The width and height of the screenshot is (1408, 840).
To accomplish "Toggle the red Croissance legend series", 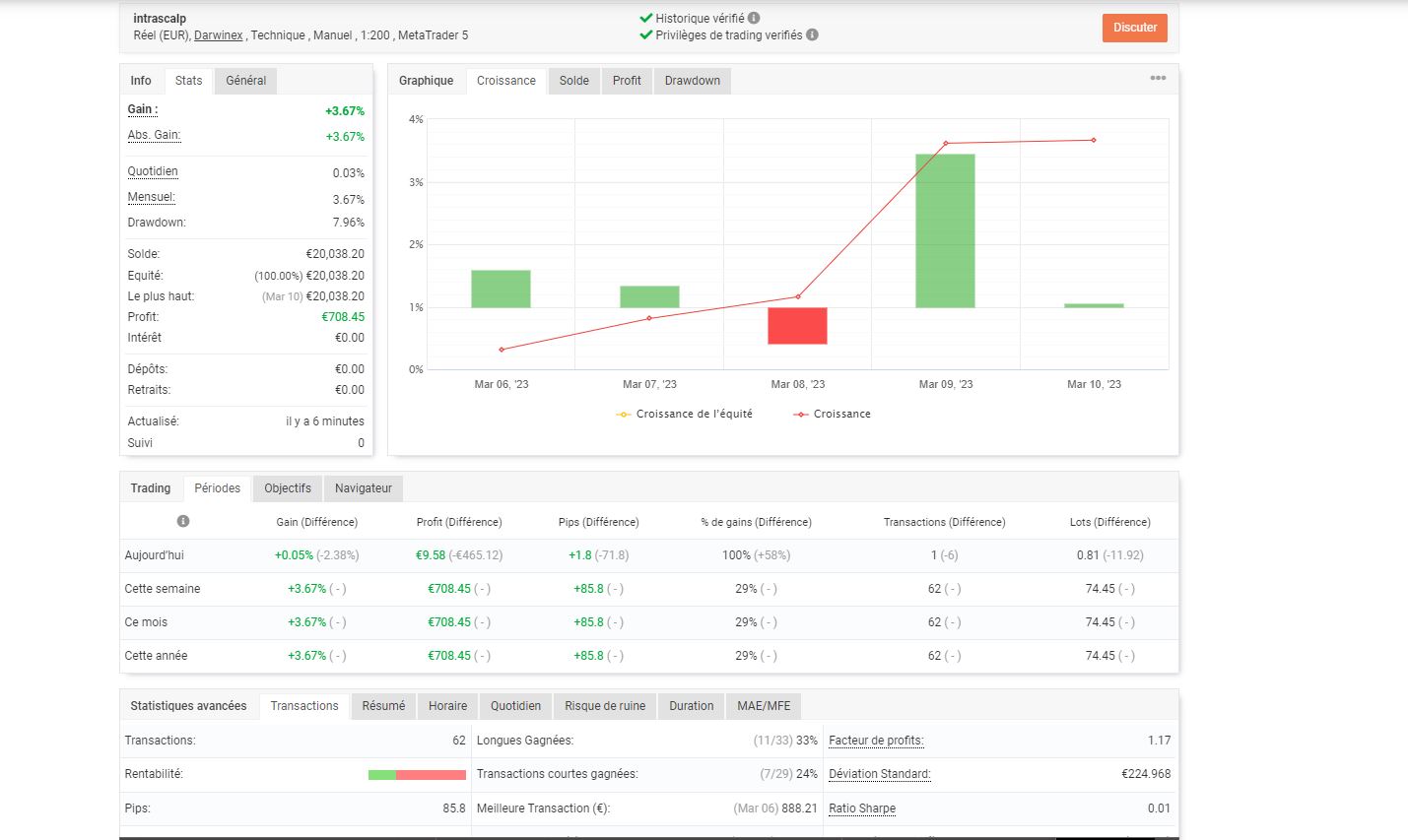I will (832, 414).
